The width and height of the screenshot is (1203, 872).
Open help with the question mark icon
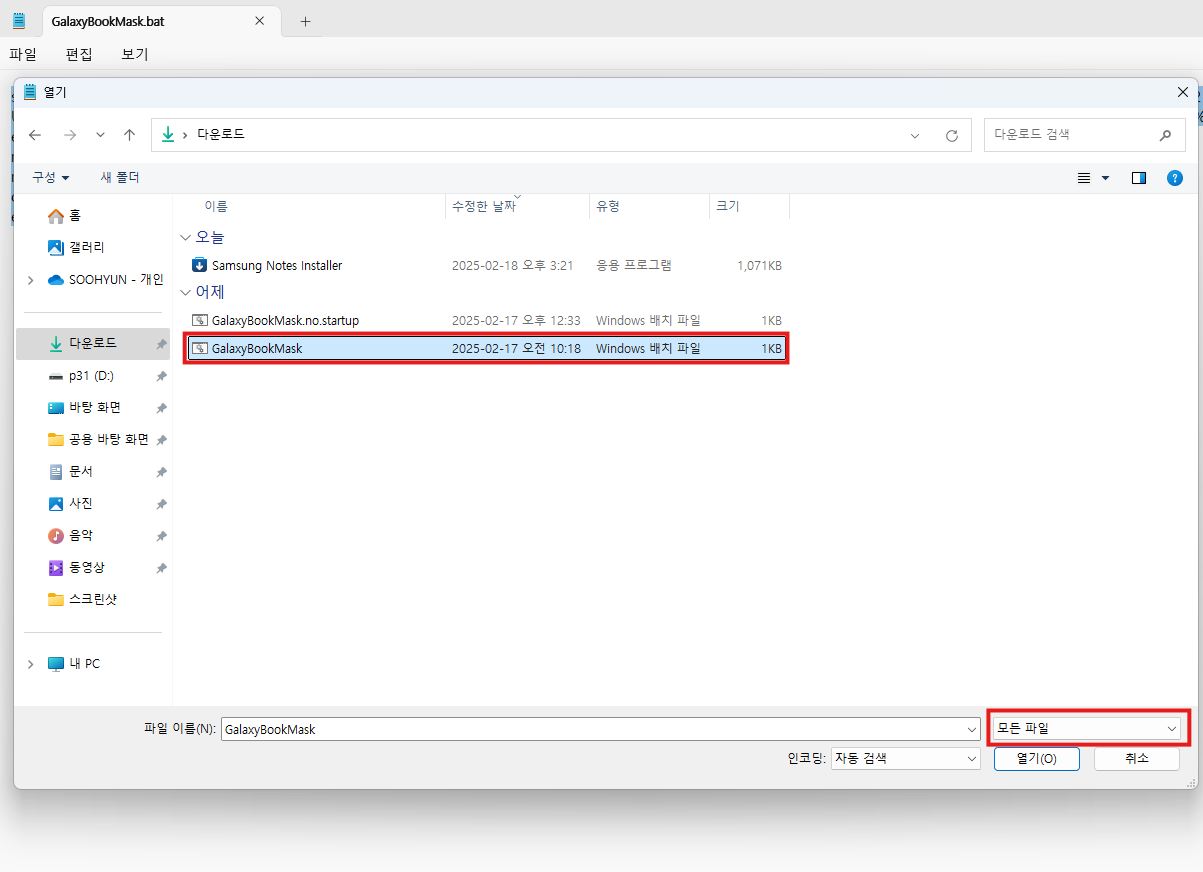1175,178
